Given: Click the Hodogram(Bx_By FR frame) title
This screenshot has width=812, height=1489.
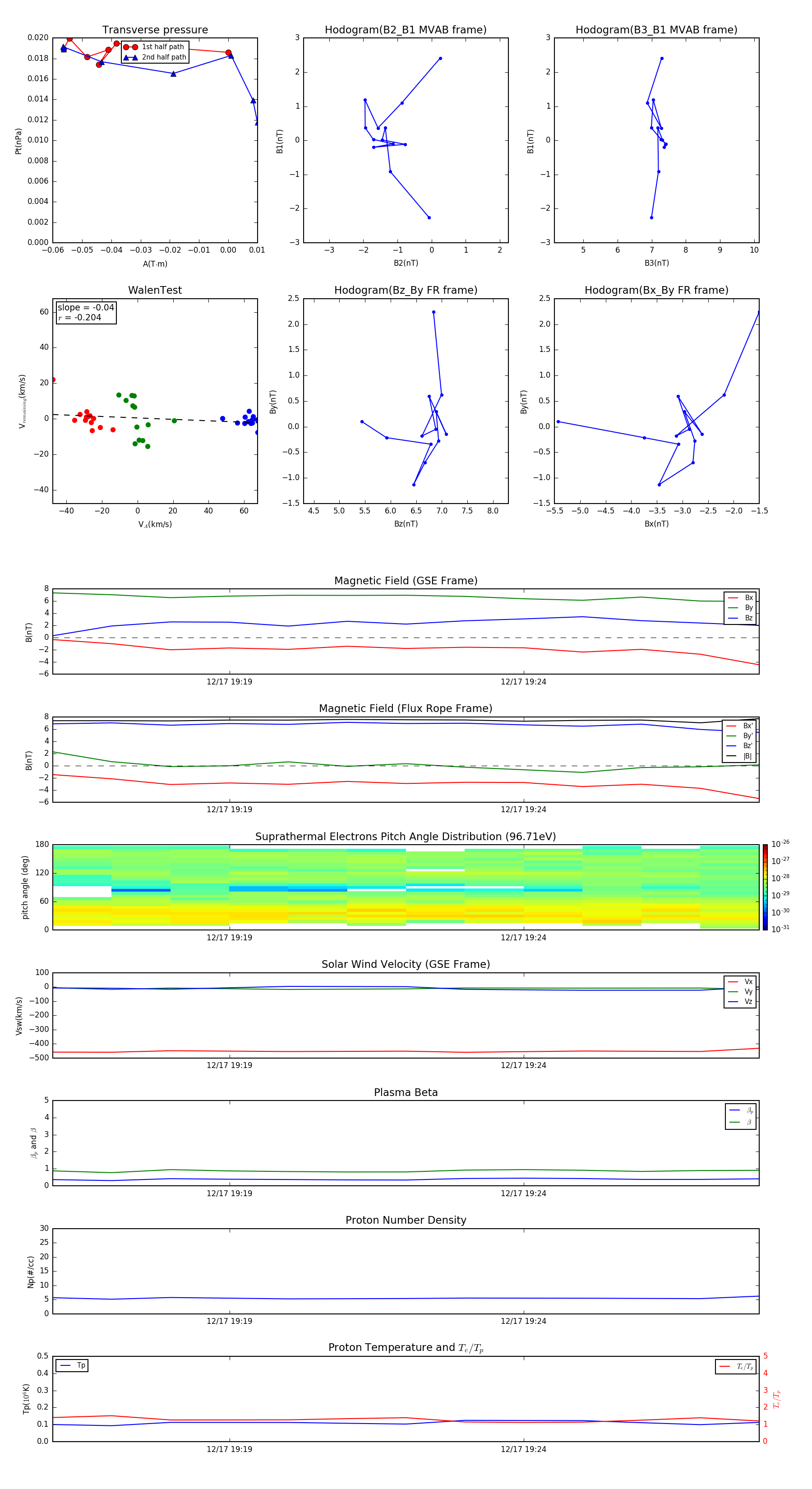Looking at the screenshot, I should click(x=656, y=290).
